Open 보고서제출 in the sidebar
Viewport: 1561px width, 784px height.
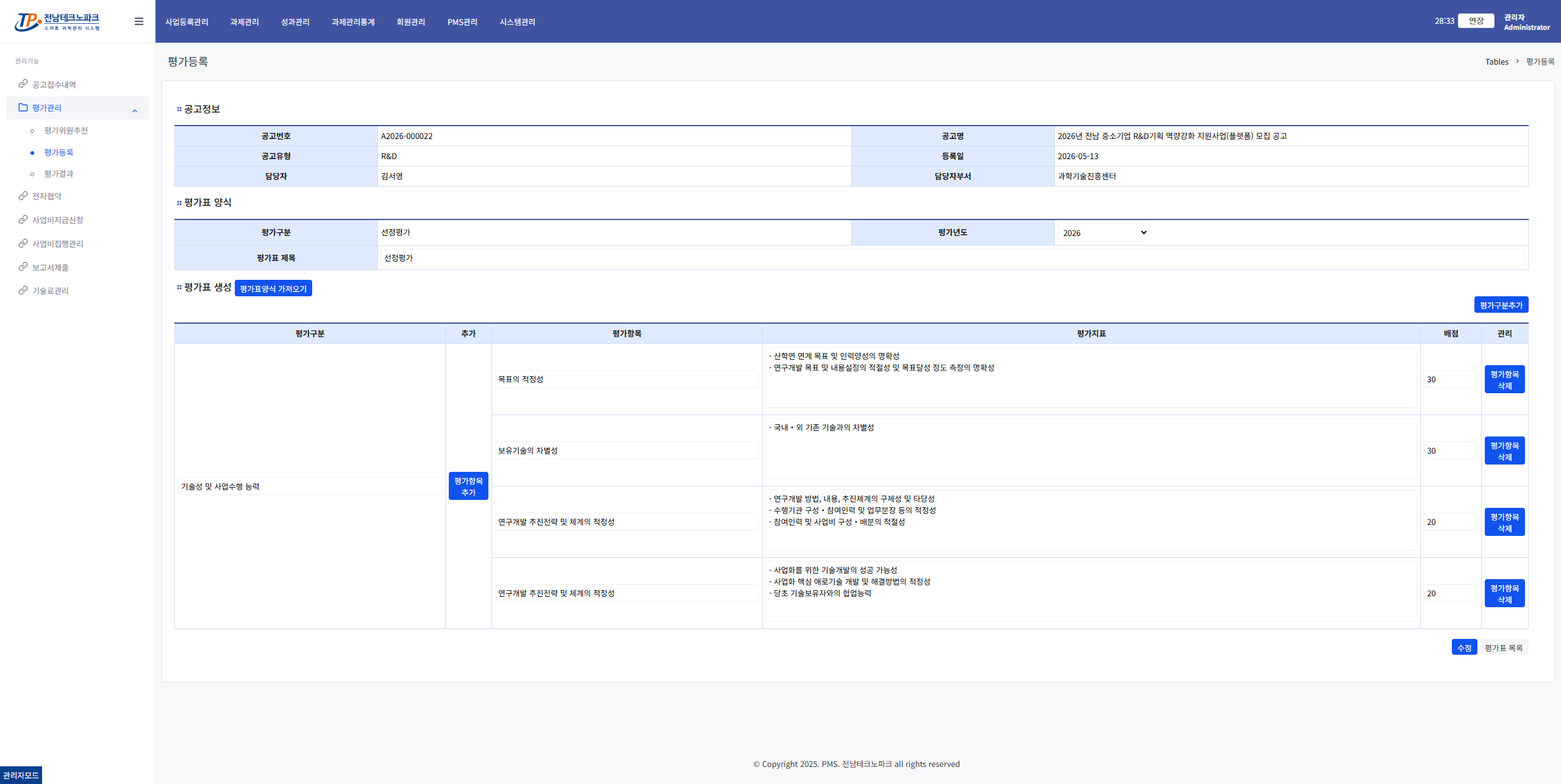pos(50,267)
